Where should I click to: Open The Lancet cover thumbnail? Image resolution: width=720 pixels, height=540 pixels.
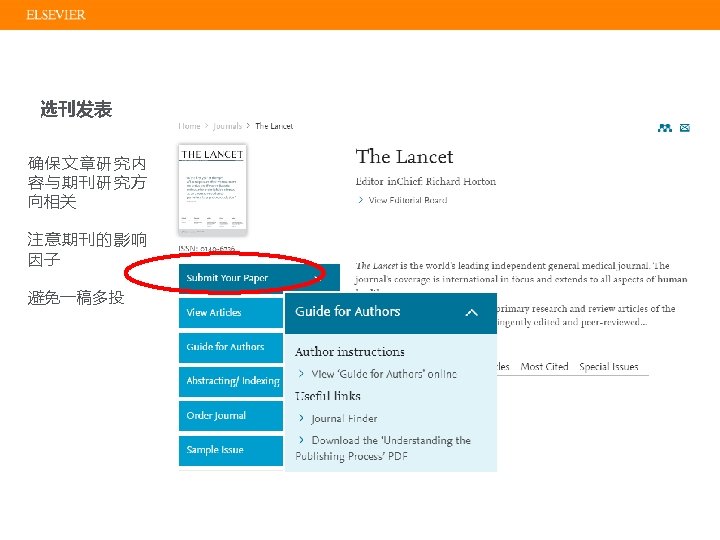click(213, 190)
